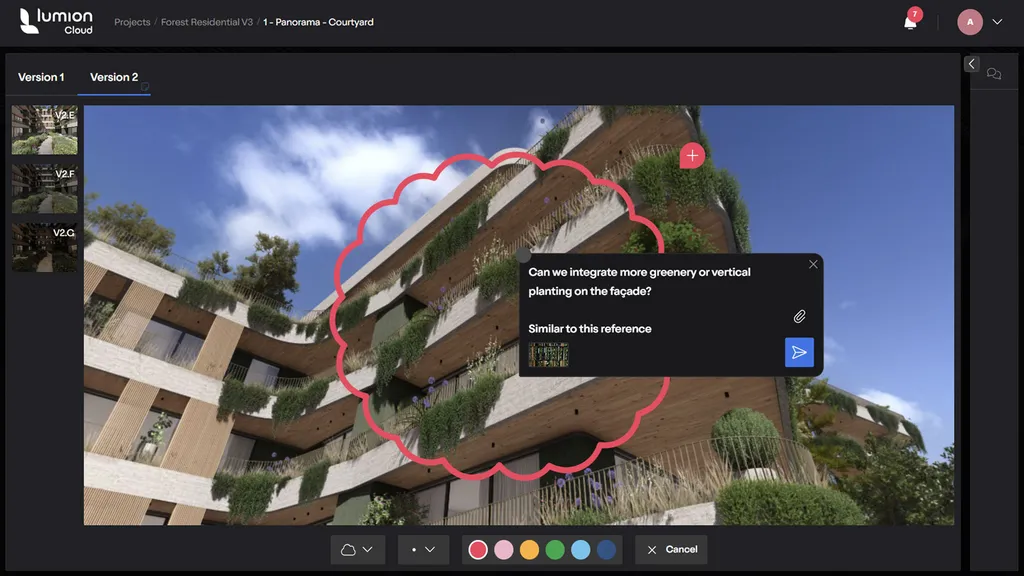This screenshot has height=576, width=1024.
Task: Navigate to Projects via the breadcrumb link
Action: point(132,21)
